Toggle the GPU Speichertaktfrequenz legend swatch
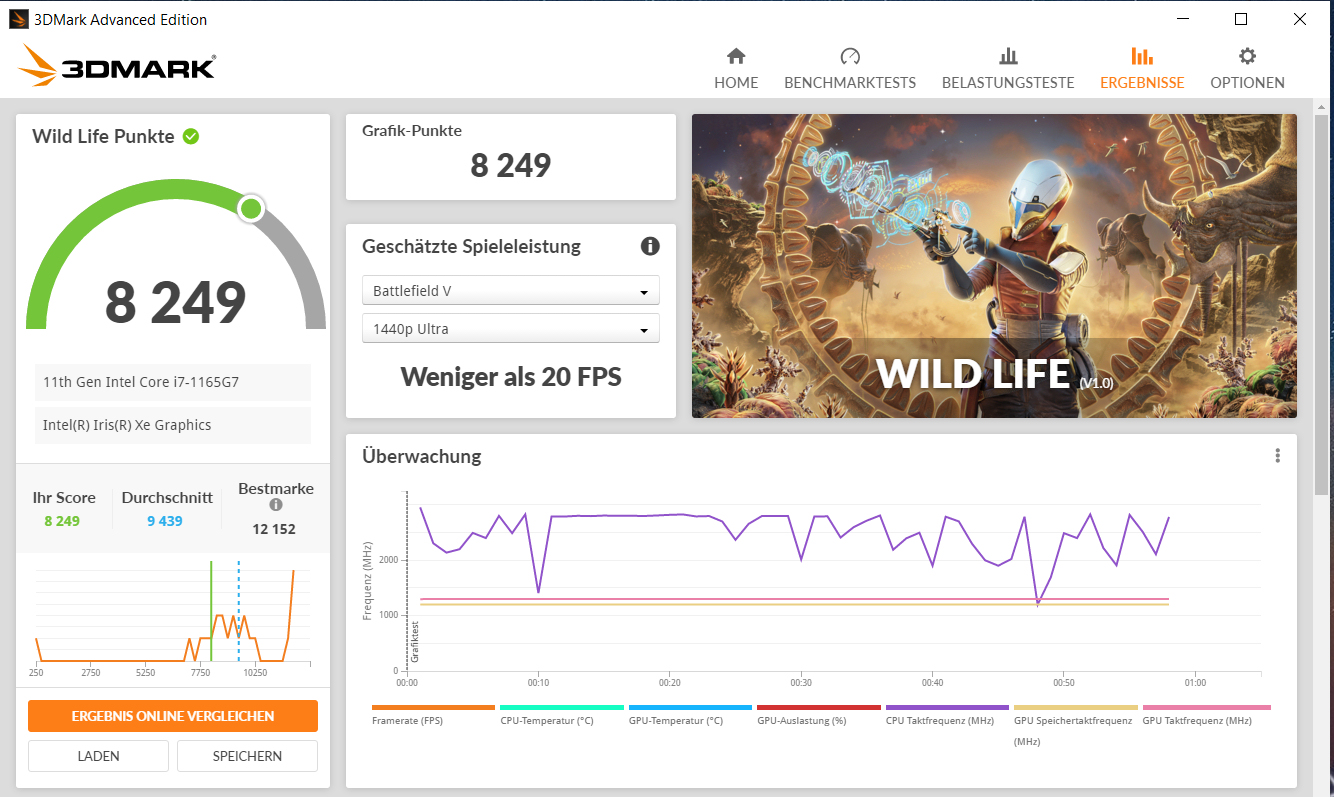Viewport: 1334px width, 797px height. [1076, 707]
